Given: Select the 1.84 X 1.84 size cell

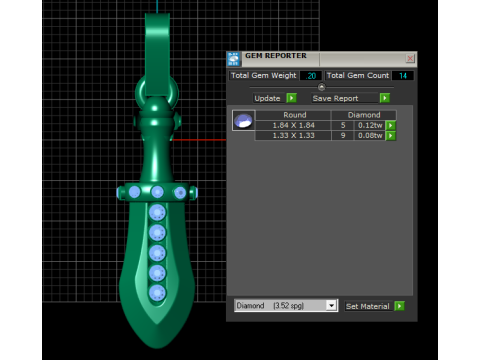Looking at the screenshot, I should click(x=293, y=125).
